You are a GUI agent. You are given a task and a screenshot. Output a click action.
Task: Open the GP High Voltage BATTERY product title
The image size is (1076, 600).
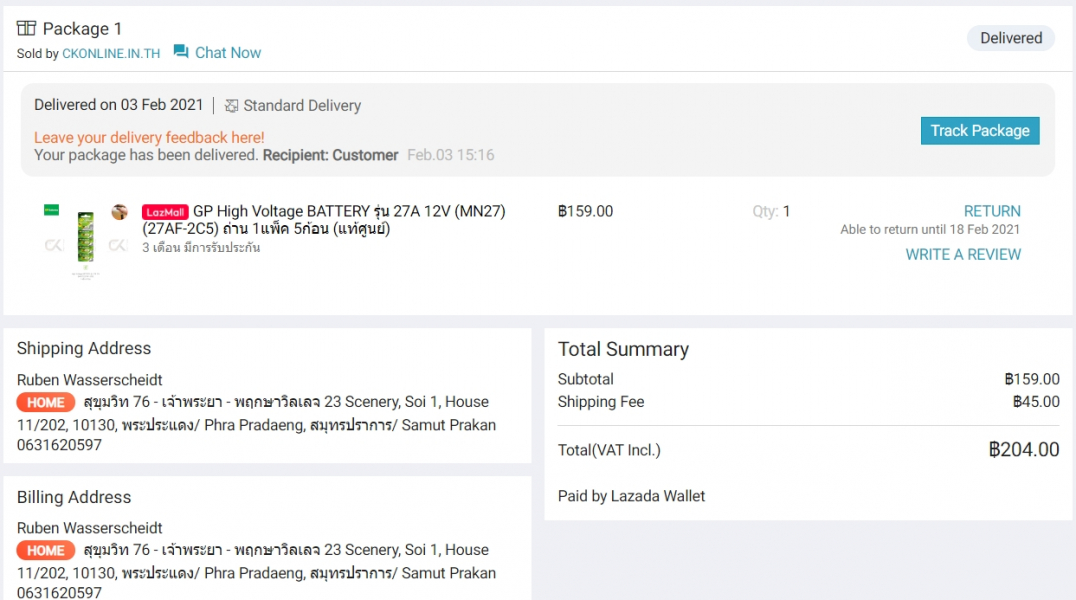point(324,220)
